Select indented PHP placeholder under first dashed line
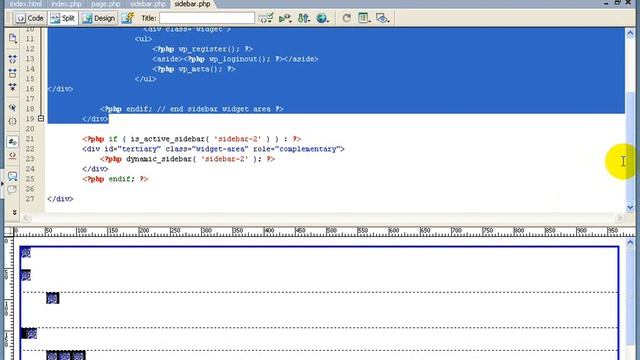The width and height of the screenshot is (640, 360). click(52, 298)
